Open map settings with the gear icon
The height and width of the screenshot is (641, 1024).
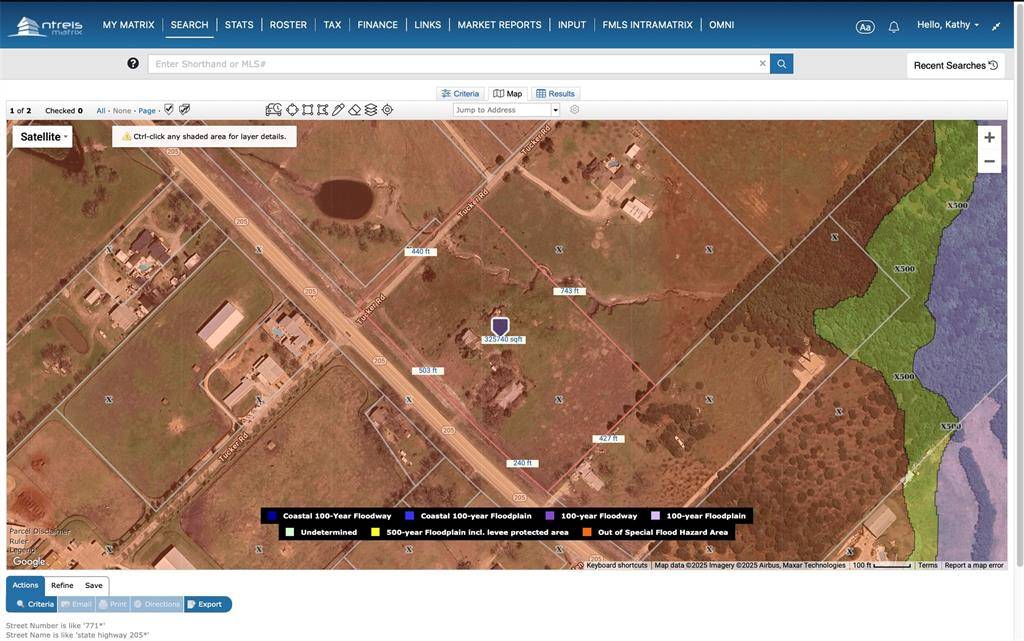click(x=573, y=109)
